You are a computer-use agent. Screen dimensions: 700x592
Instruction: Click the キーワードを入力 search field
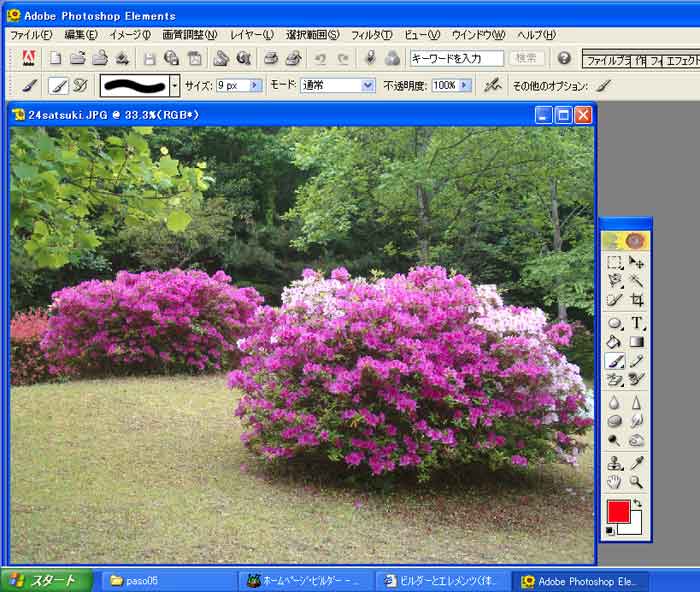(x=456, y=59)
